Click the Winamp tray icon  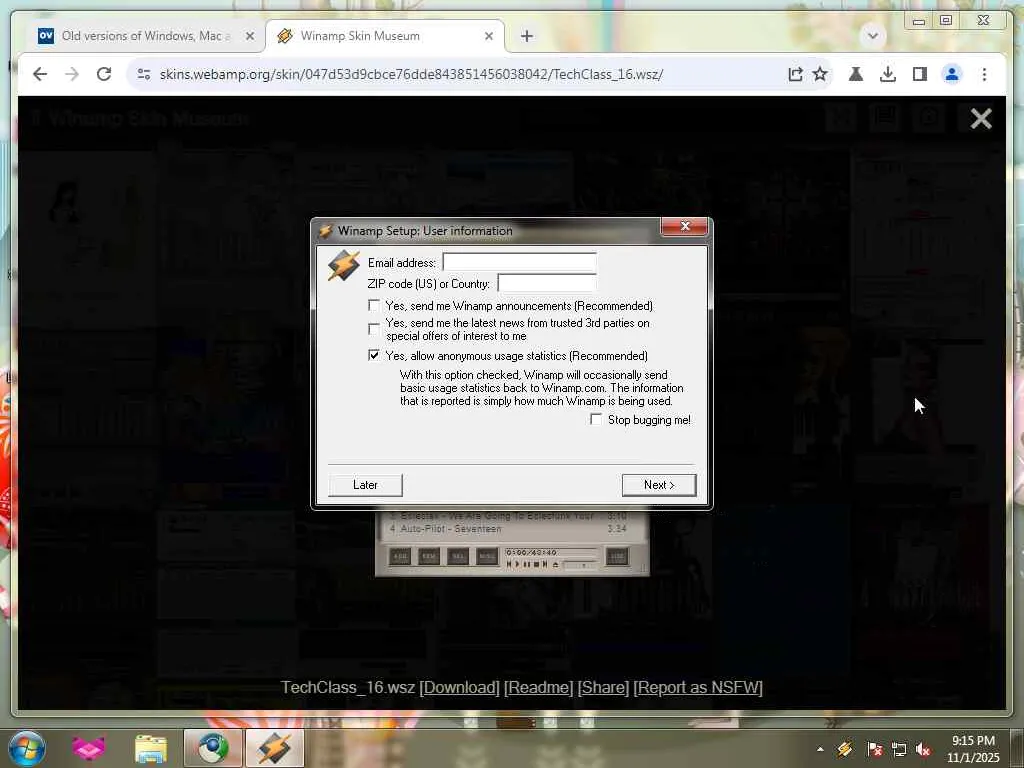point(845,749)
